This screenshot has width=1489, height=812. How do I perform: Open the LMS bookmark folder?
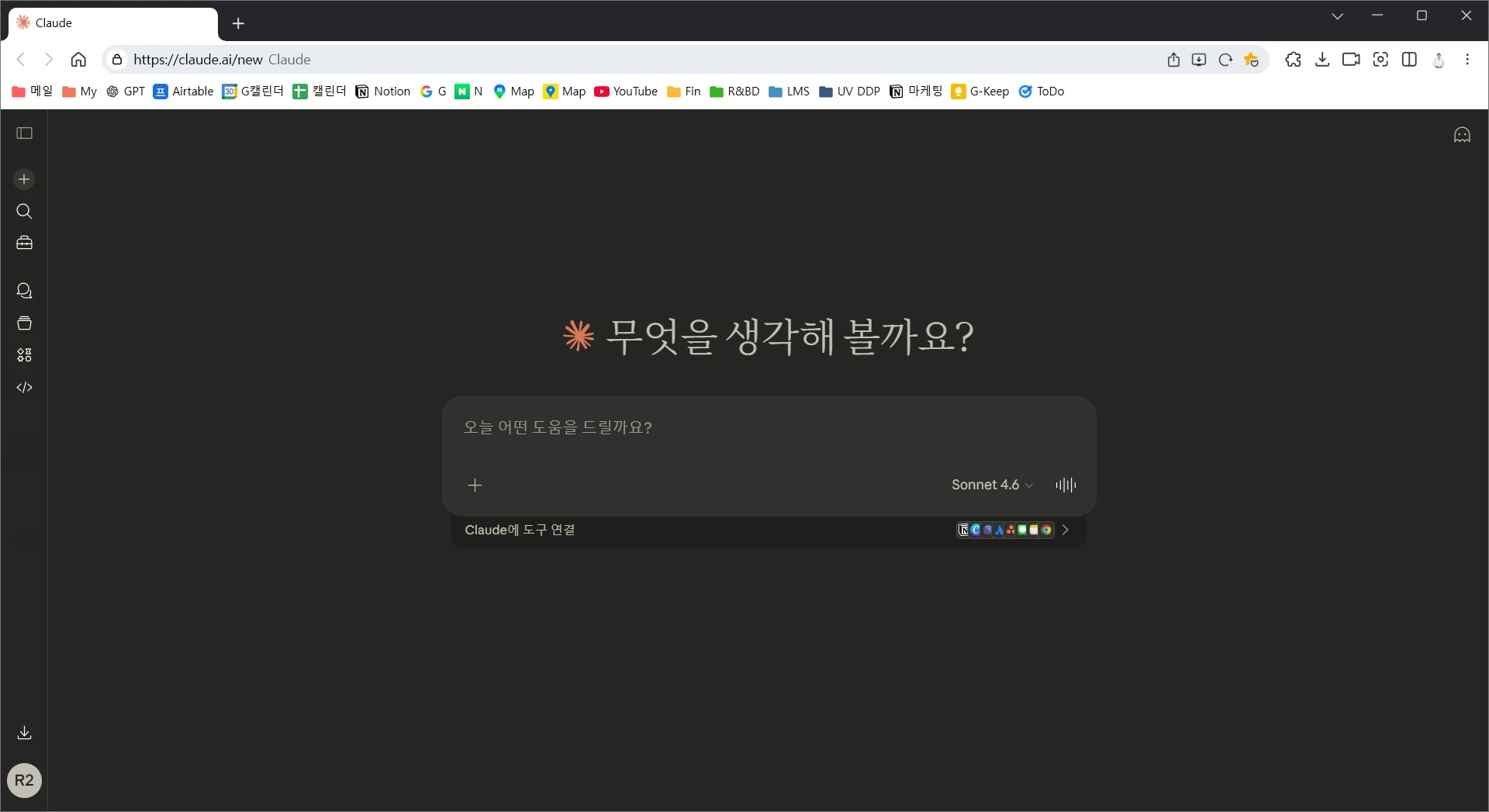point(789,92)
